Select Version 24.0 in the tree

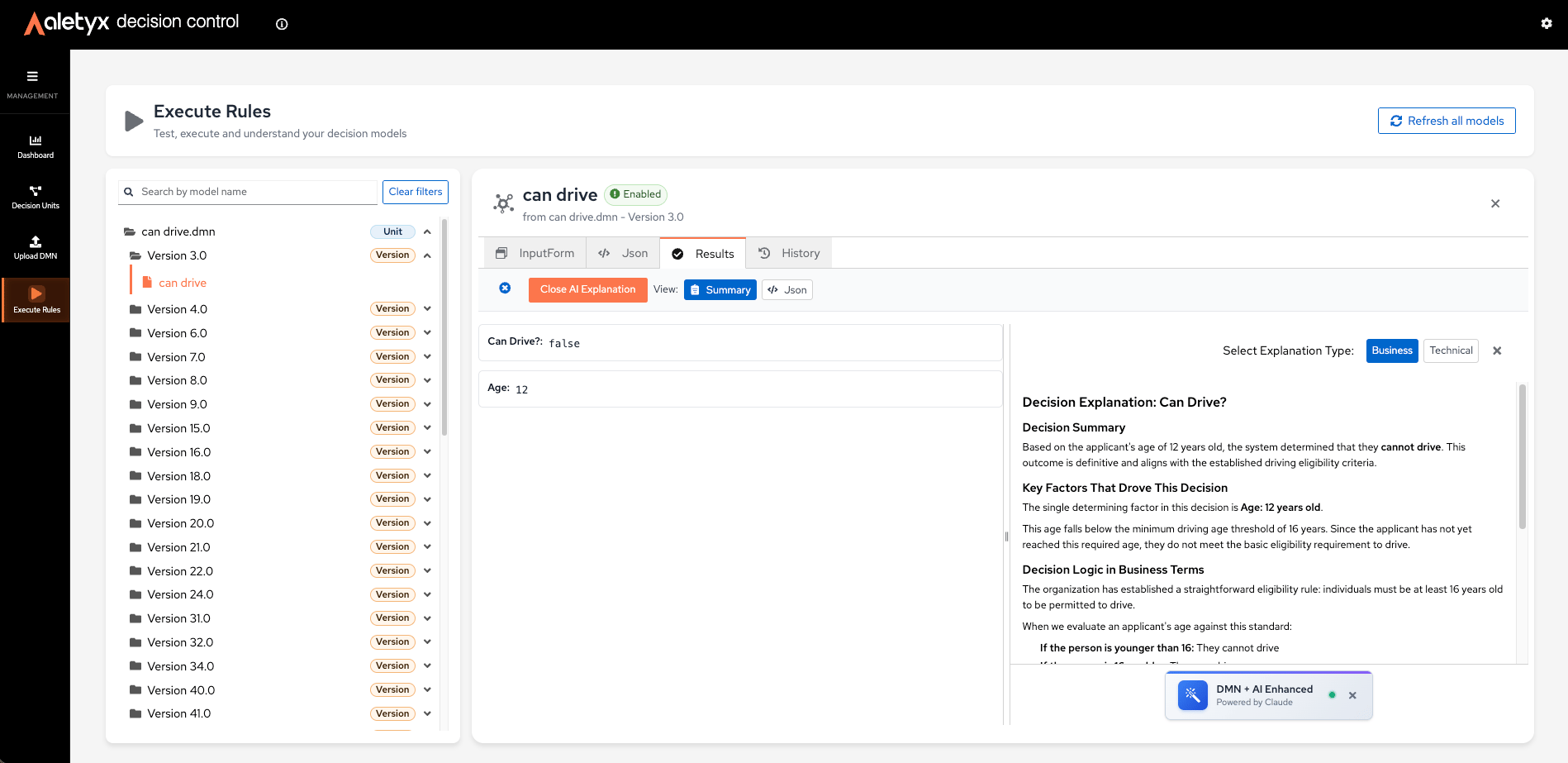tap(180, 594)
